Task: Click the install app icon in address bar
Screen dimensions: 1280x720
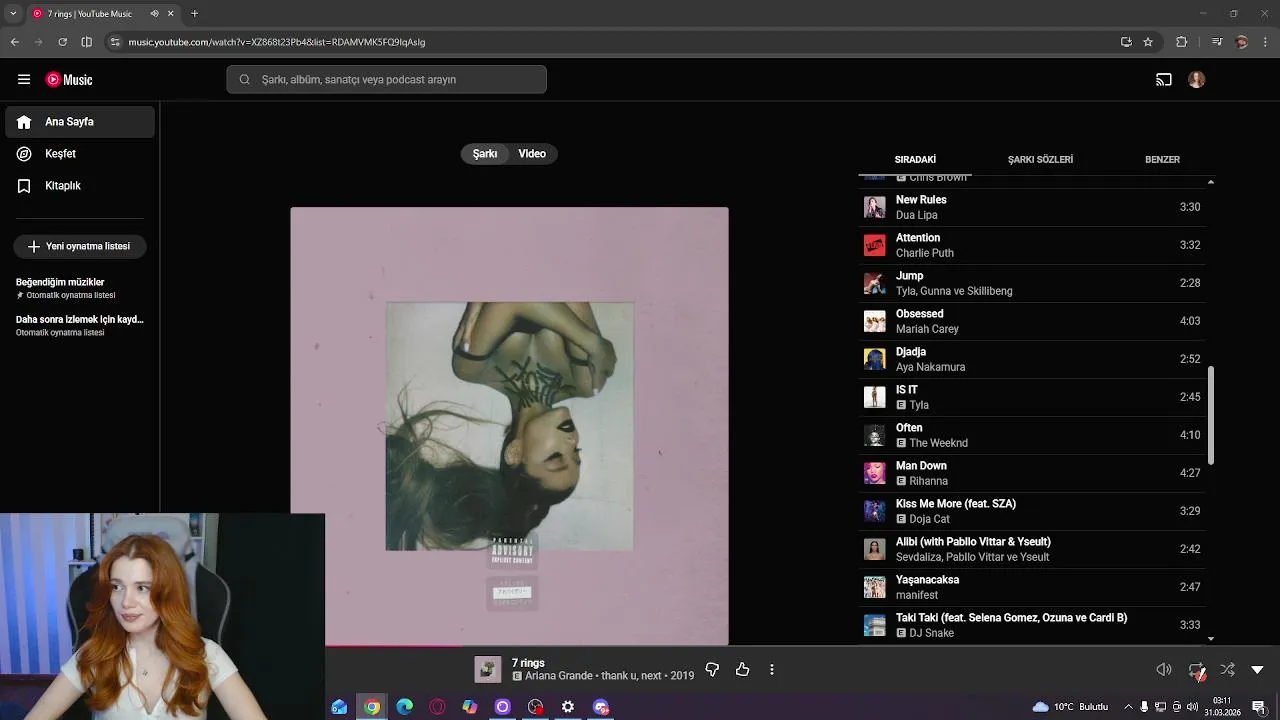Action: tap(1126, 42)
